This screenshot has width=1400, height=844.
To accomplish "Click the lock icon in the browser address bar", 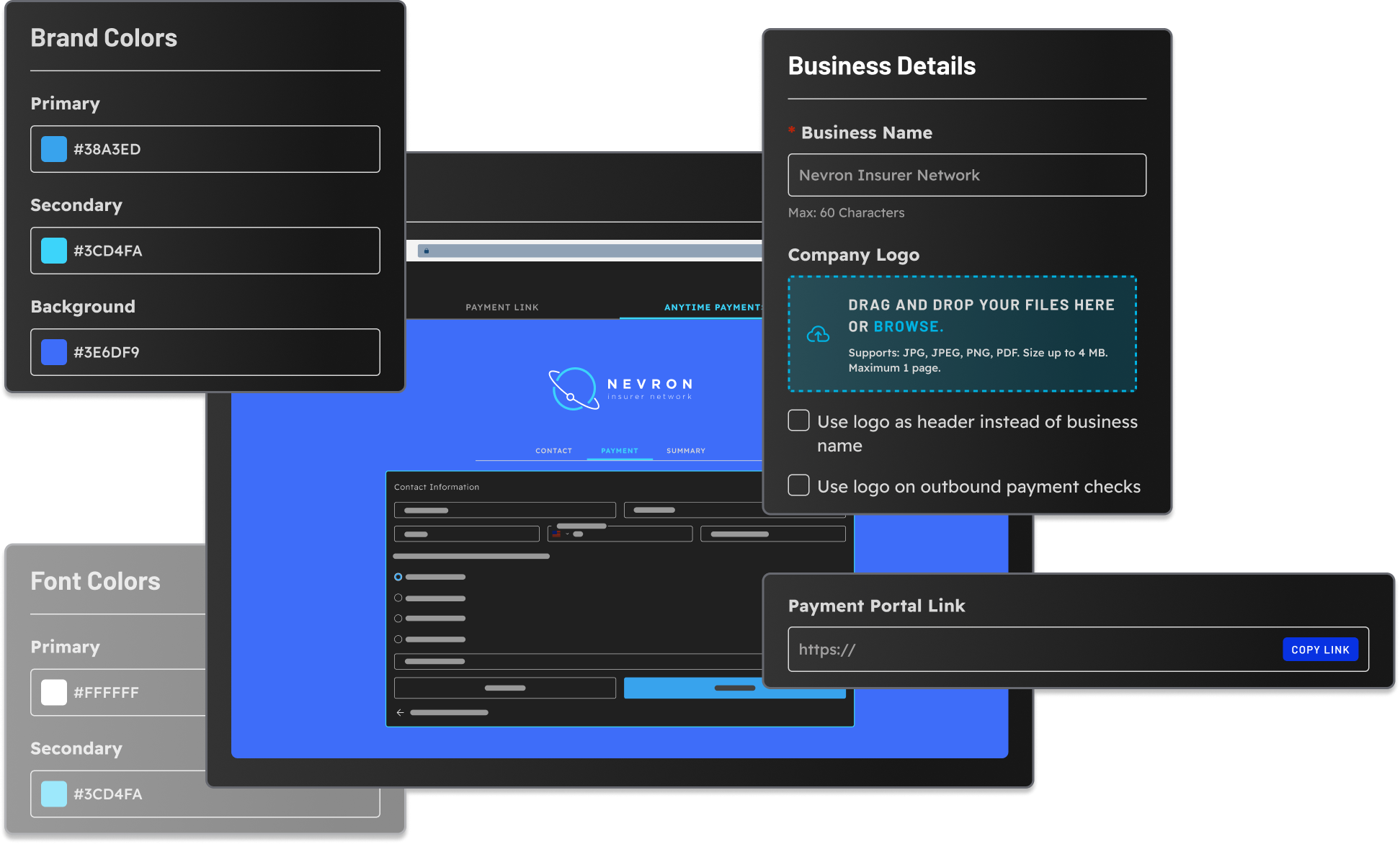I will tap(427, 250).
